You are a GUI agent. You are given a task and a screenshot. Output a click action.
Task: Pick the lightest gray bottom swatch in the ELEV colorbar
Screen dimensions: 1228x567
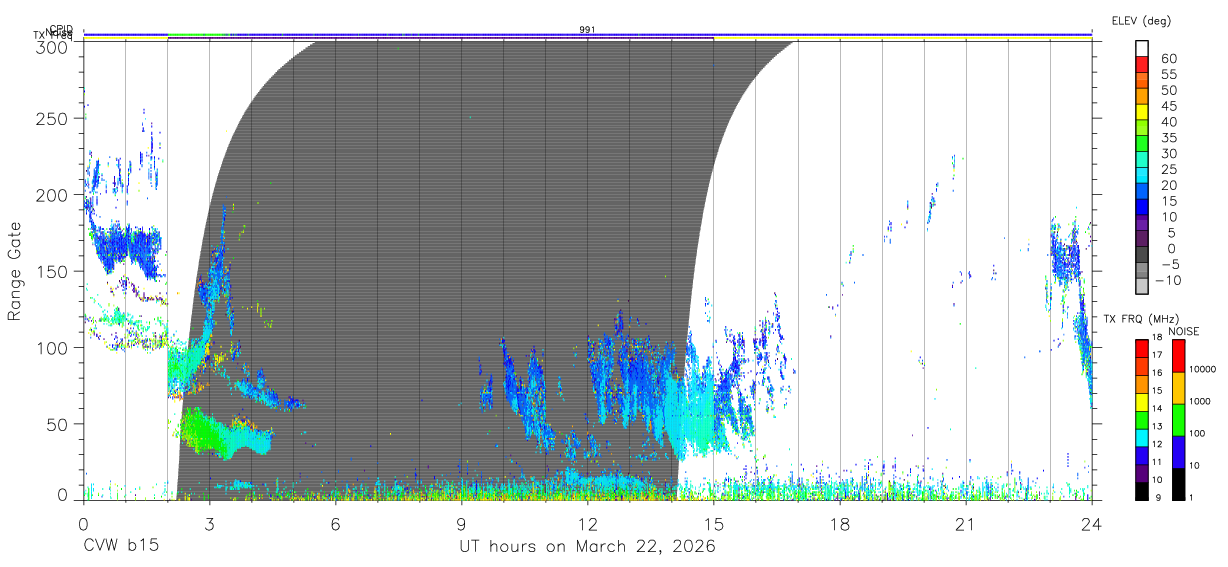(x=1142, y=287)
